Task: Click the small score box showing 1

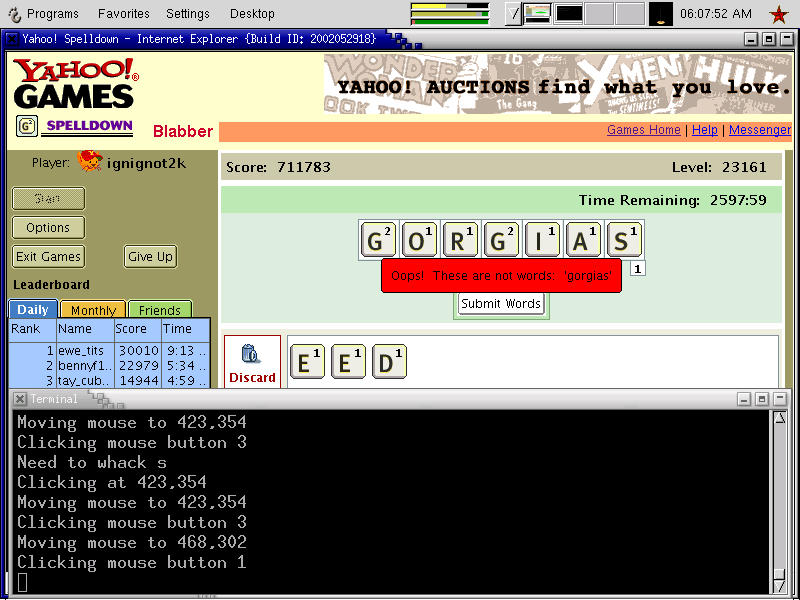Action: coord(638,268)
